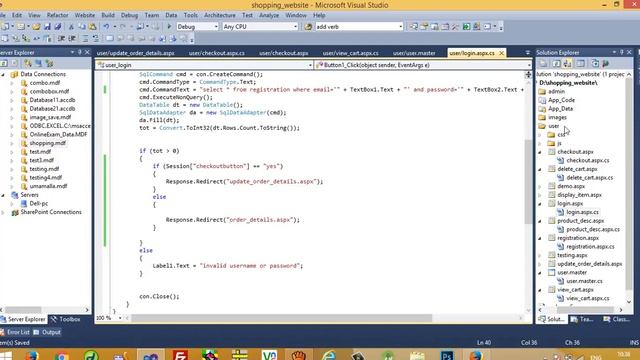
Task: Start debugging with the green play icon
Action: point(169,27)
